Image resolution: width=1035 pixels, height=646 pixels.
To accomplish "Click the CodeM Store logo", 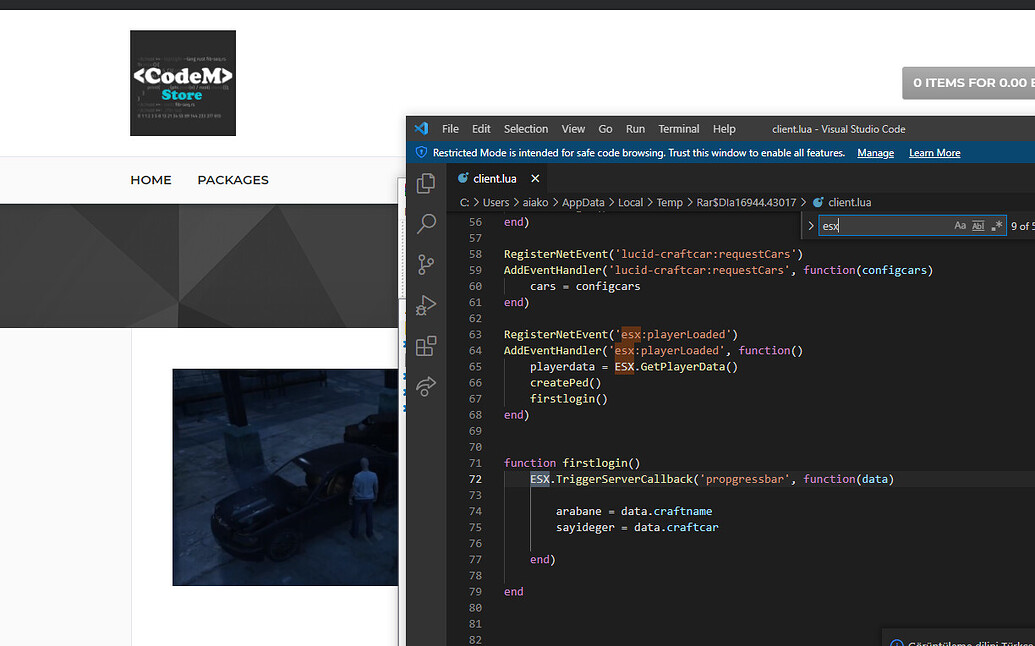I will 183,83.
